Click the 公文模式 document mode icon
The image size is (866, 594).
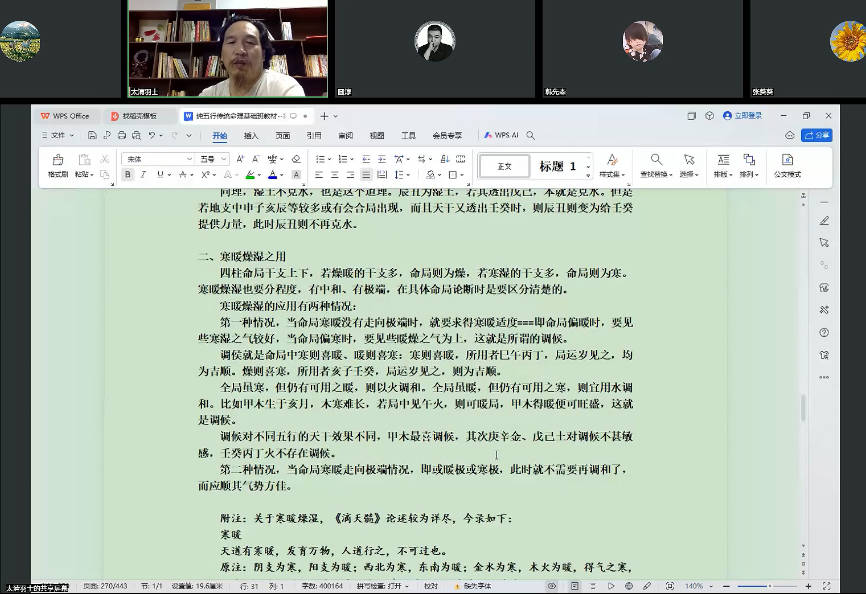tap(787, 165)
